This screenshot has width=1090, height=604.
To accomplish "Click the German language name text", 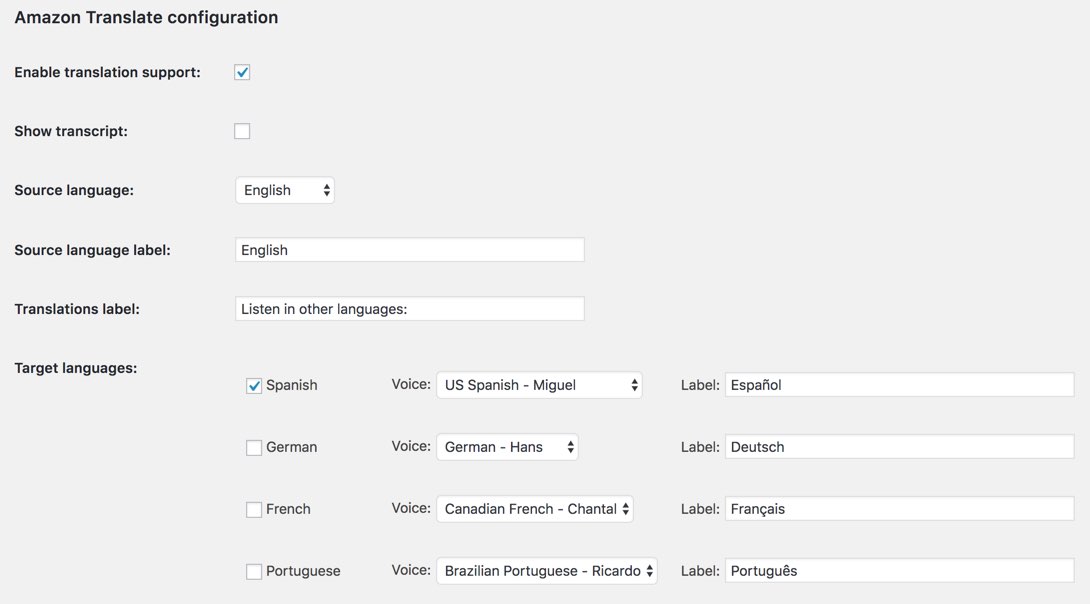I will 291,447.
